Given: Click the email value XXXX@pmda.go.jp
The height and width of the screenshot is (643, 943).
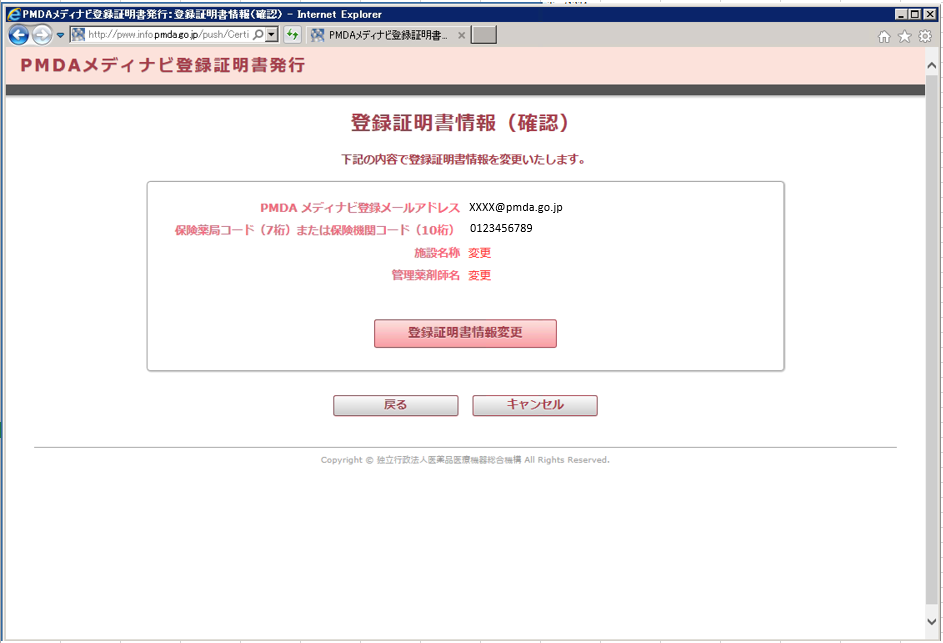Looking at the screenshot, I should 515,208.
